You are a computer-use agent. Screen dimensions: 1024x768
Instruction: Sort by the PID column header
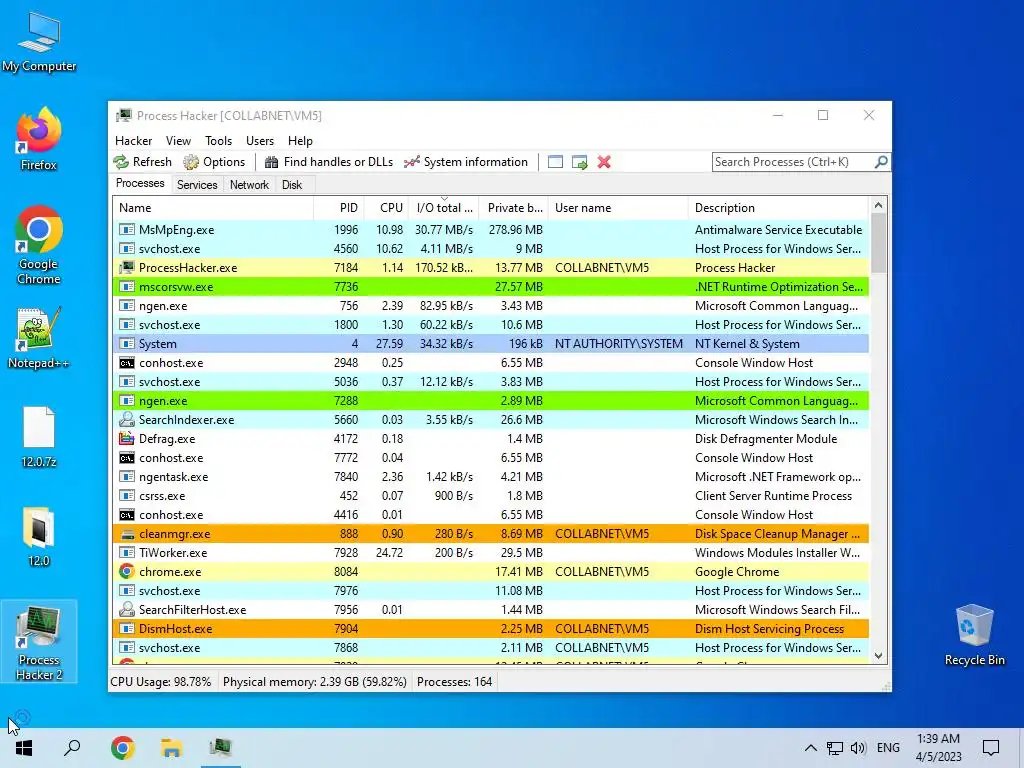click(339, 208)
